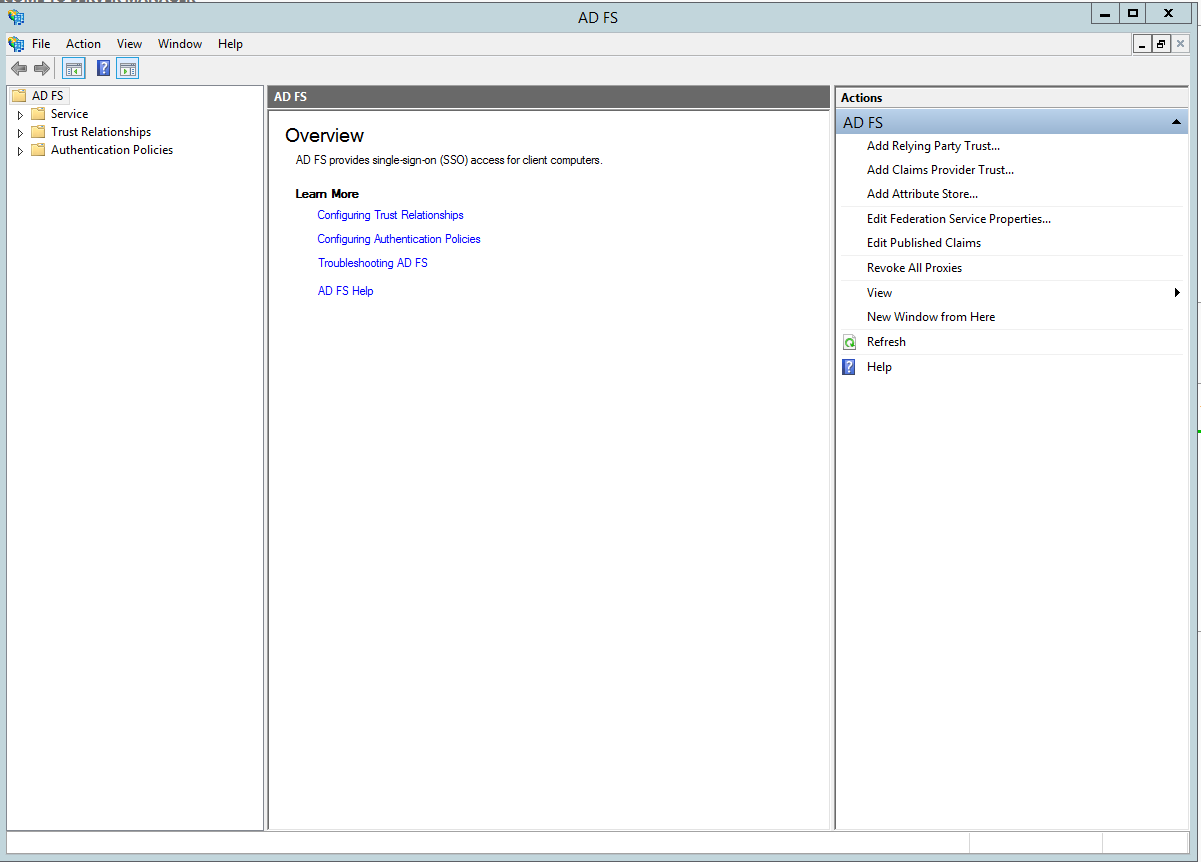Open Configuring Authentication Policies link
Viewport: 1201px width, 862px height.
pos(399,239)
